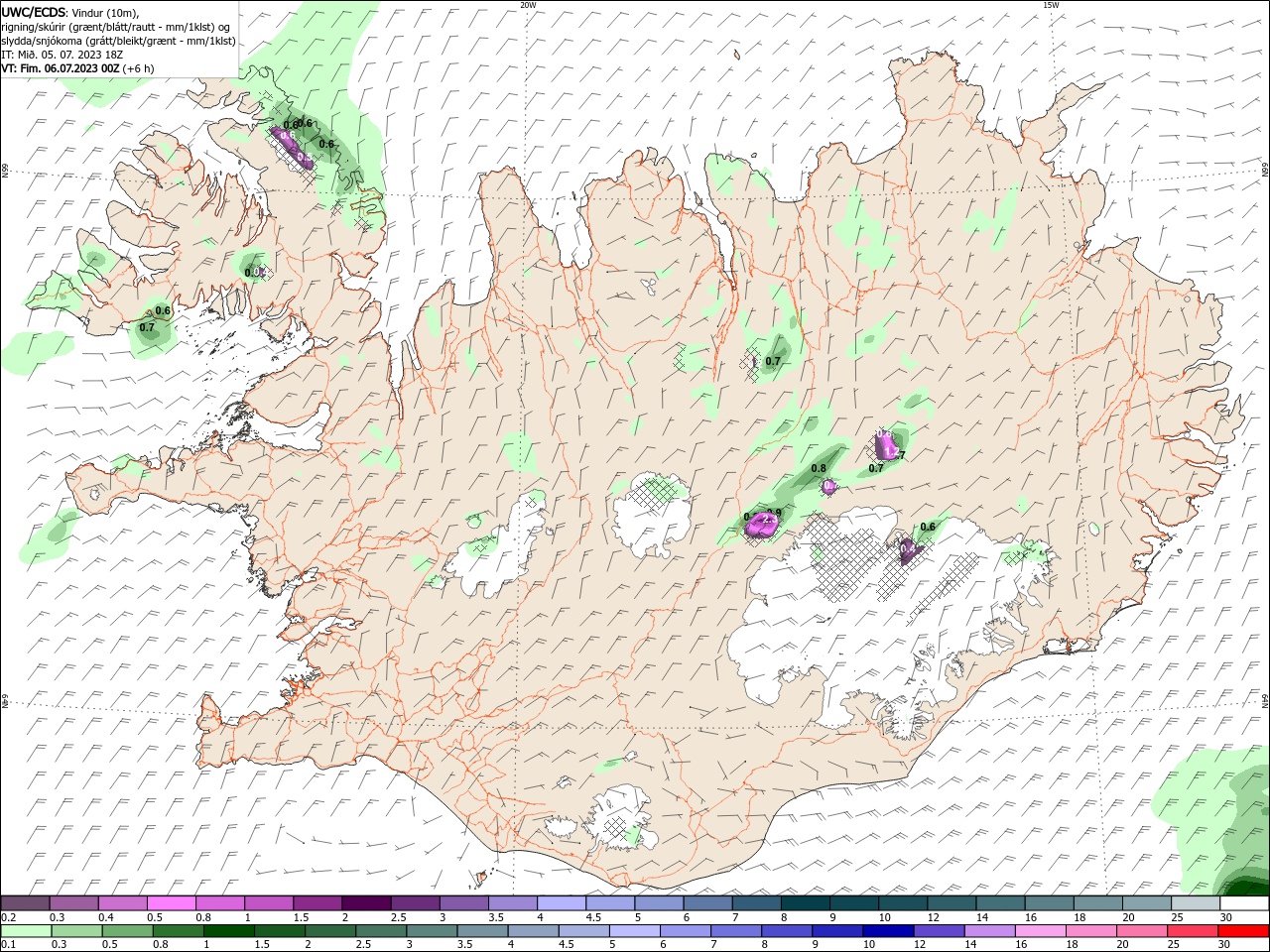Pick the darkest green 1 mm rain swatch
1270x952 pixels.
pyautogui.click(x=228, y=931)
